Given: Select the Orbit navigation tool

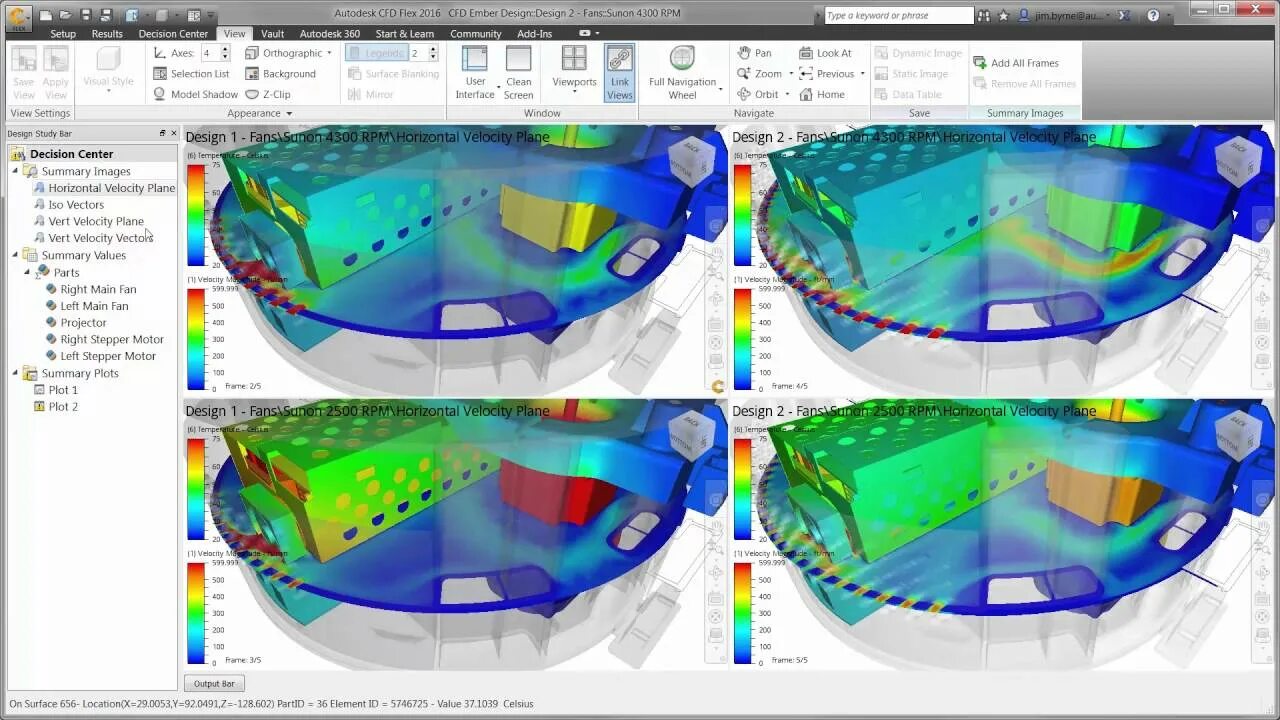Looking at the screenshot, I should (758, 95).
